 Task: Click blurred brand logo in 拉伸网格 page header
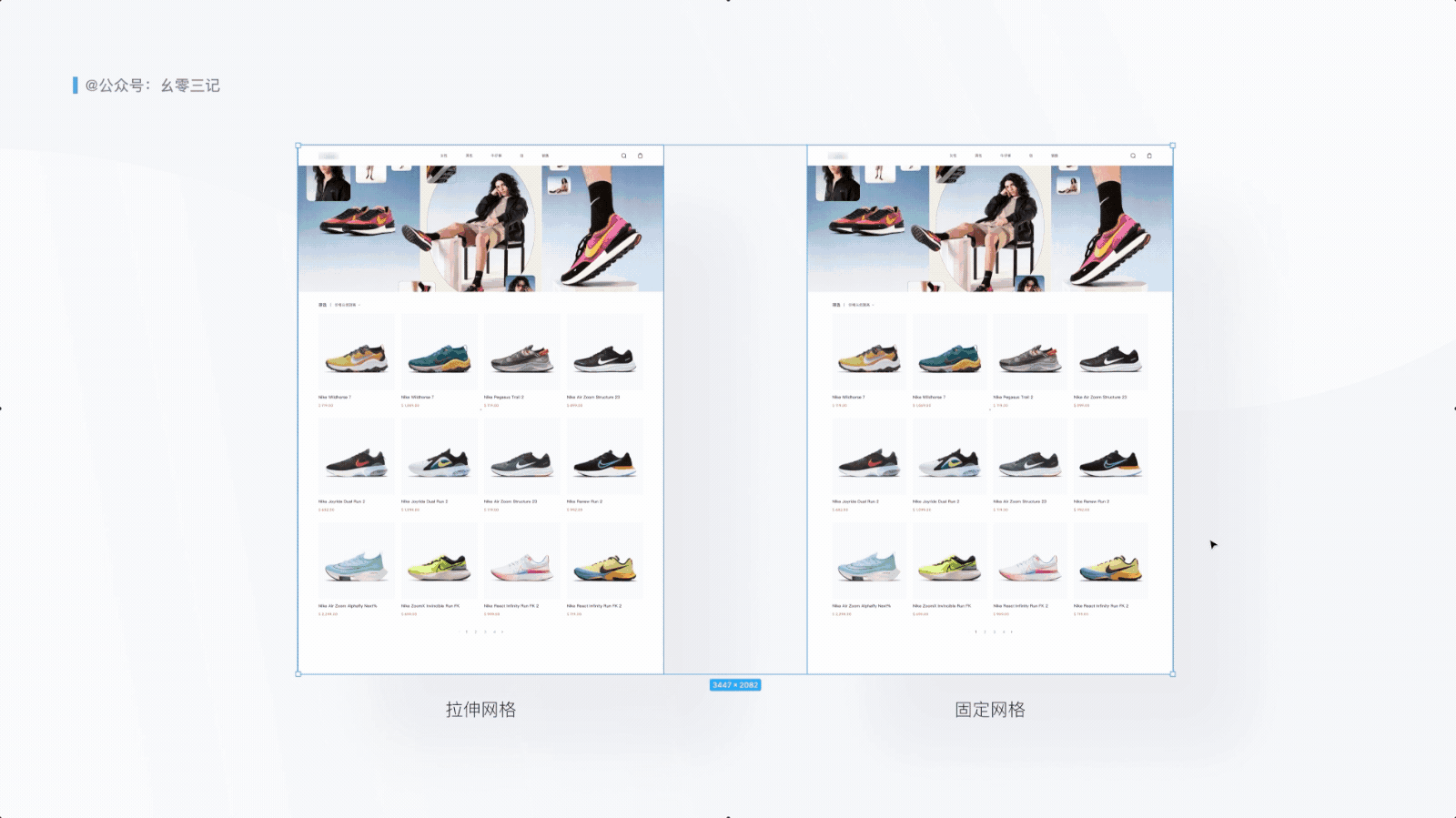(329, 156)
